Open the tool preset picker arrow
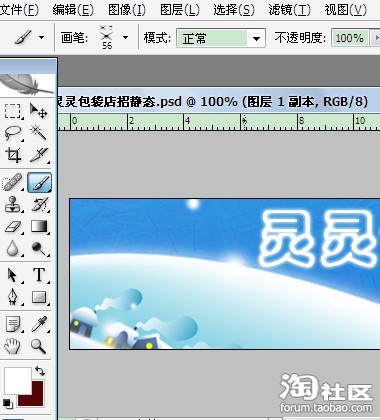Screen dimensions: 380x420 pyautogui.click(x=42, y=37)
